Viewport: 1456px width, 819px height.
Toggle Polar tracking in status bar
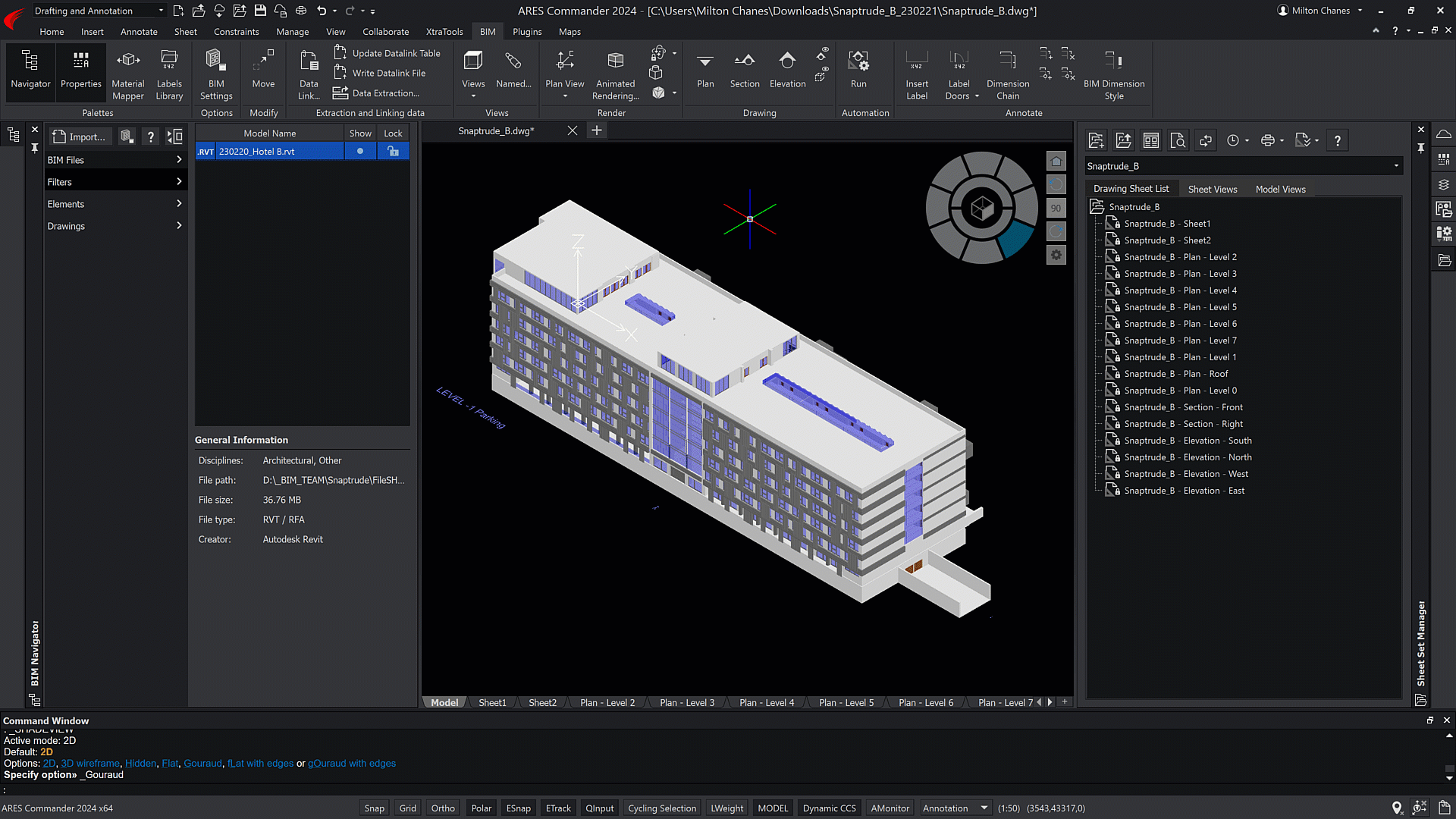coord(481,808)
